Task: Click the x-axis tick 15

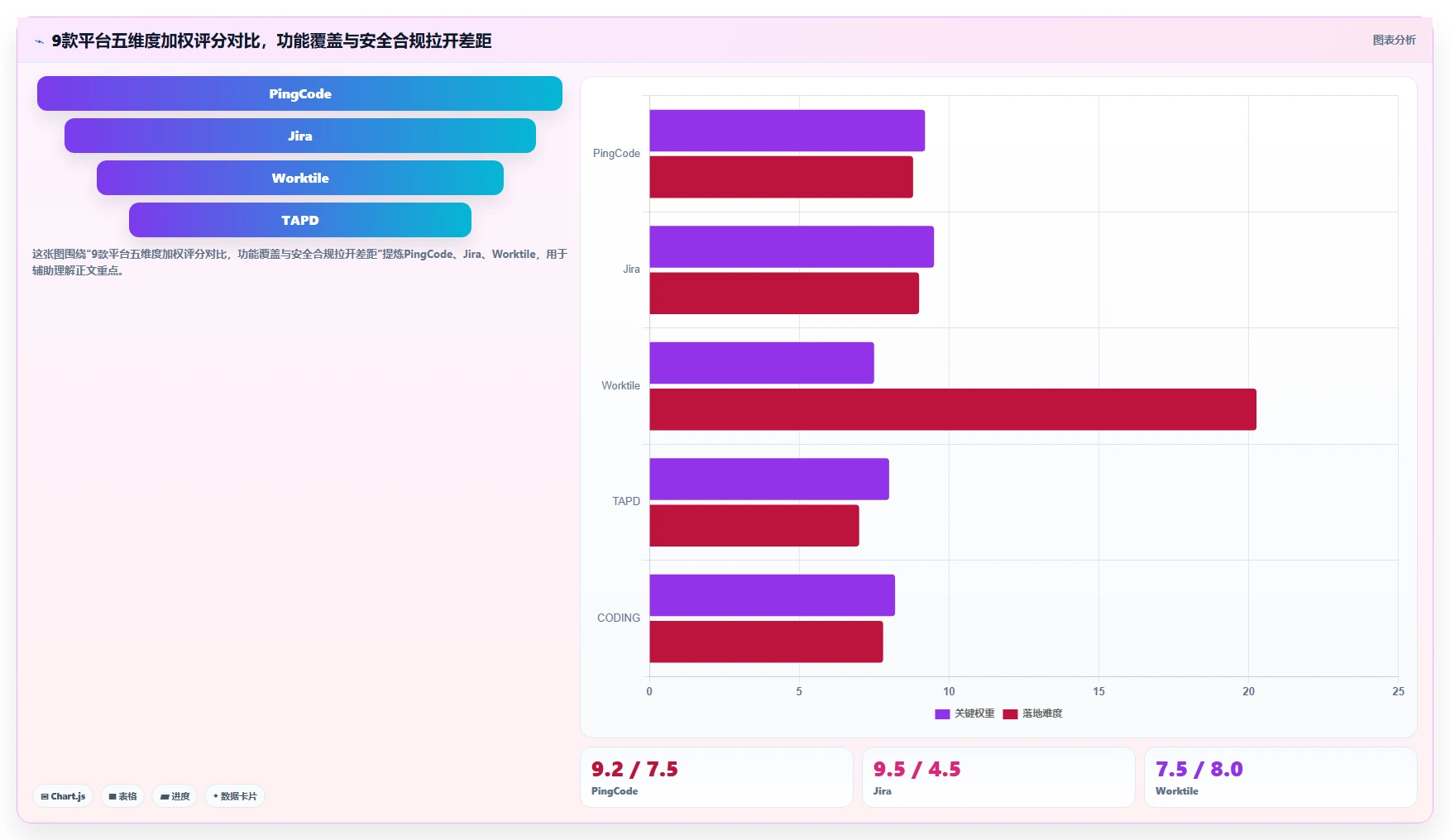Action: (1098, 691)
